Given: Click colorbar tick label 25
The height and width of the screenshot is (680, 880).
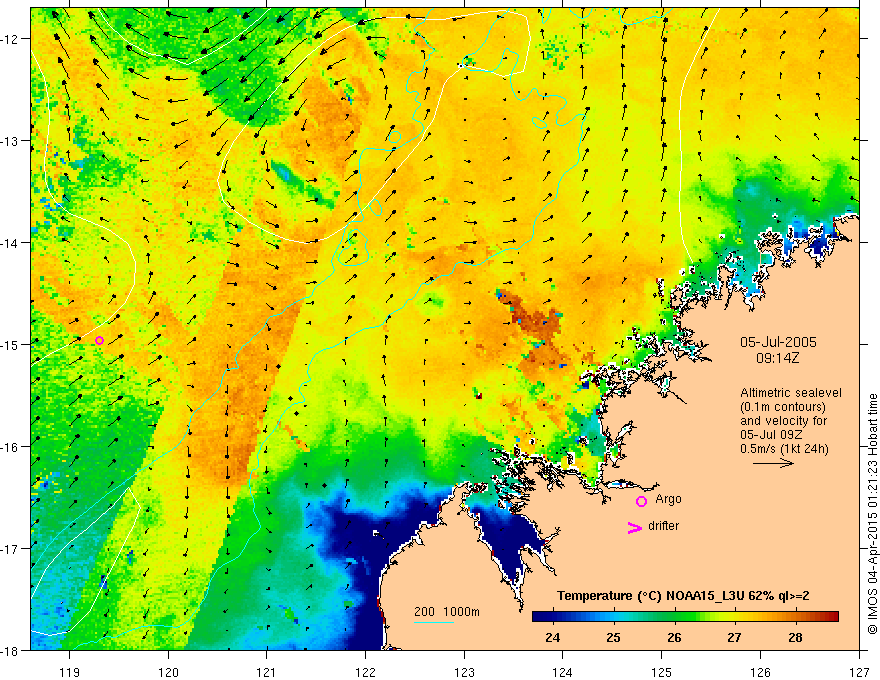Looking at the screenshot, I should (x=613, y=637).
